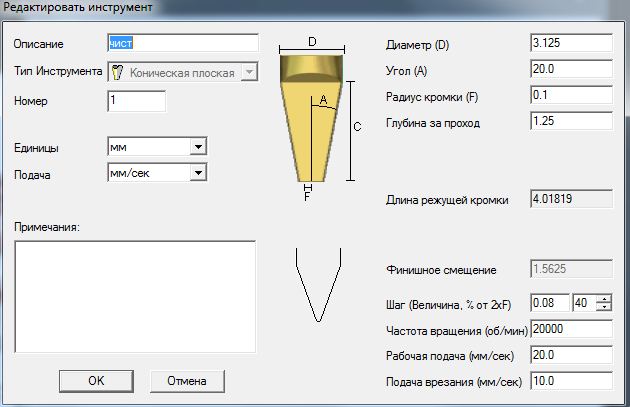The width and height of the screenshot is (630, 407).
Task: Click the Номер tool number field
Action: pos(136,101)
